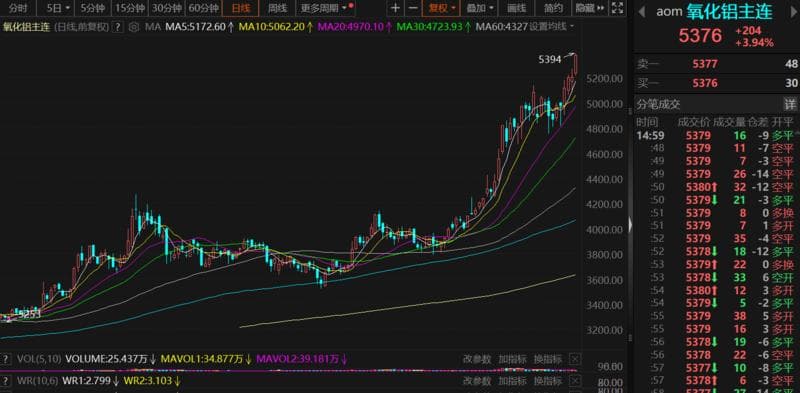Screen dimensions: 800x393
Task: Open MA help question mark icon
Action: point(118,27)
